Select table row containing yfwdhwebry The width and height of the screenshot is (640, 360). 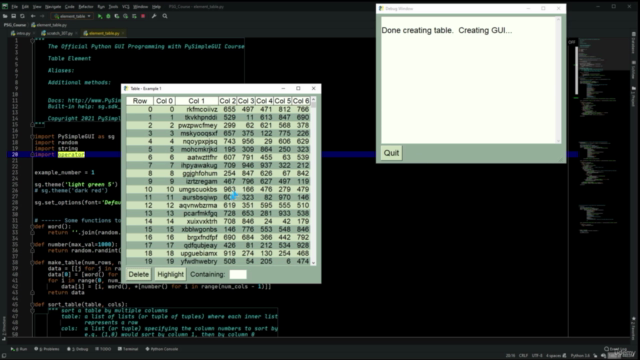pos(218,261)
